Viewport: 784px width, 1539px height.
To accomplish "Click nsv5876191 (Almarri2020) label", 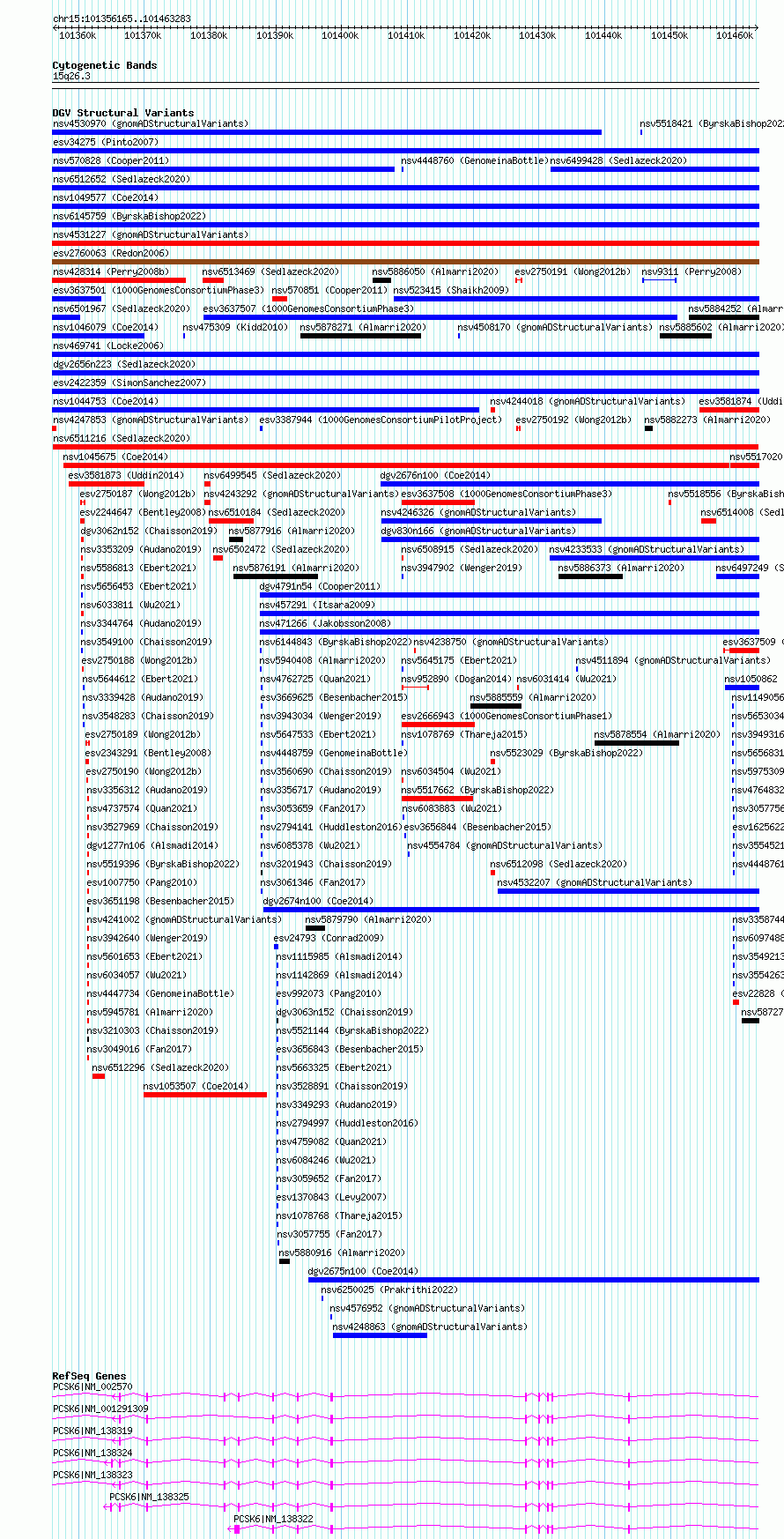I will pos(297,568).
